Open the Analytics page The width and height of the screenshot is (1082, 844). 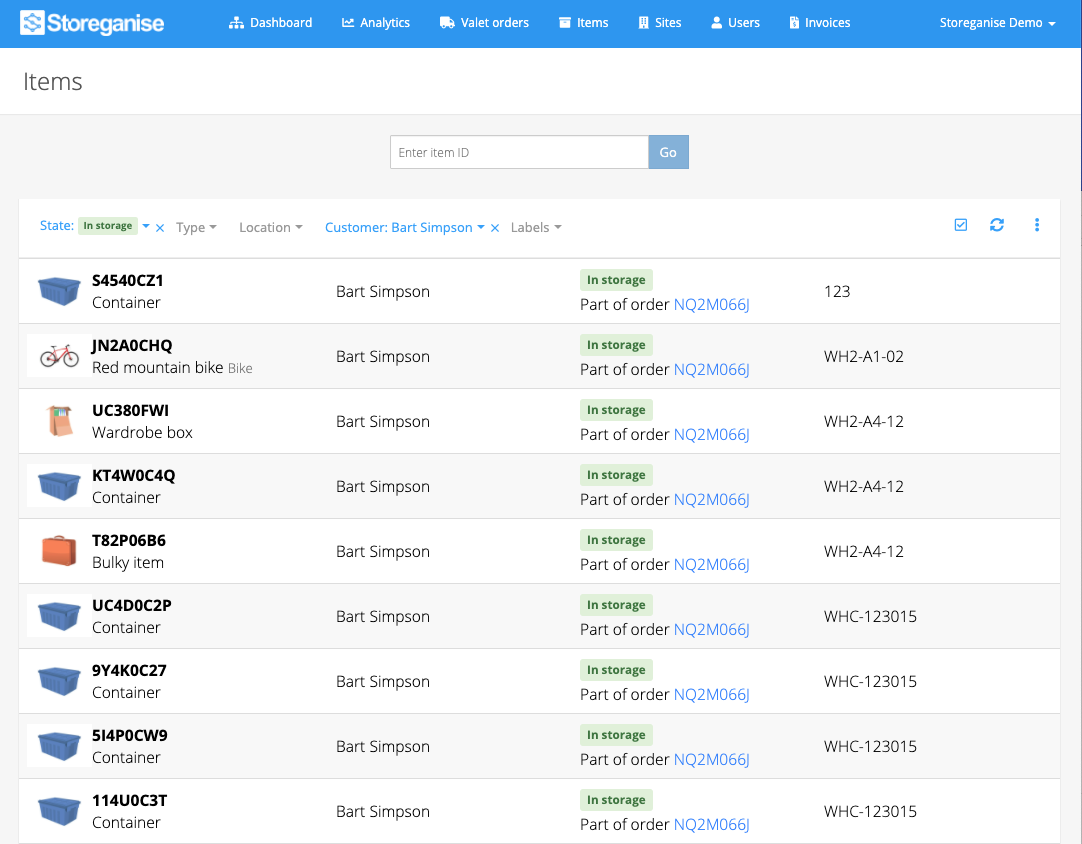click(x=376, y=23)
